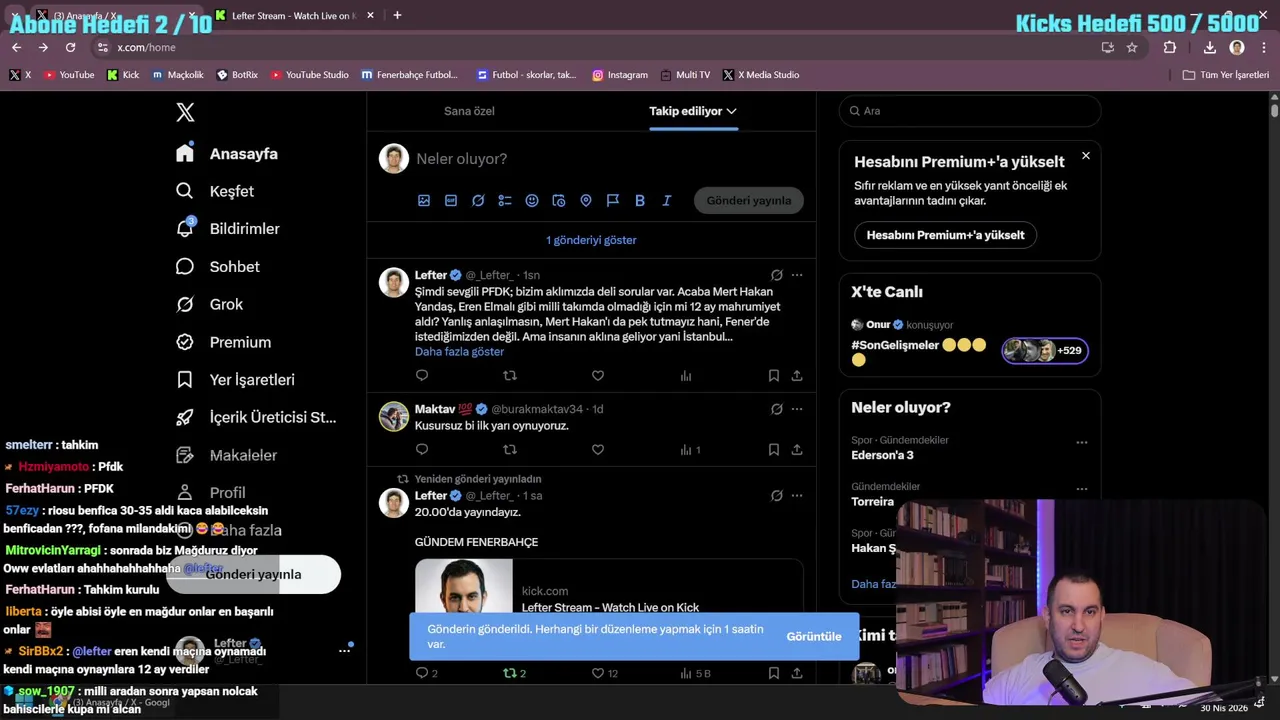Screen dimensions: 1280x720
Task: Open YouTube Studio bookmark
Action: tap(310, 75)
